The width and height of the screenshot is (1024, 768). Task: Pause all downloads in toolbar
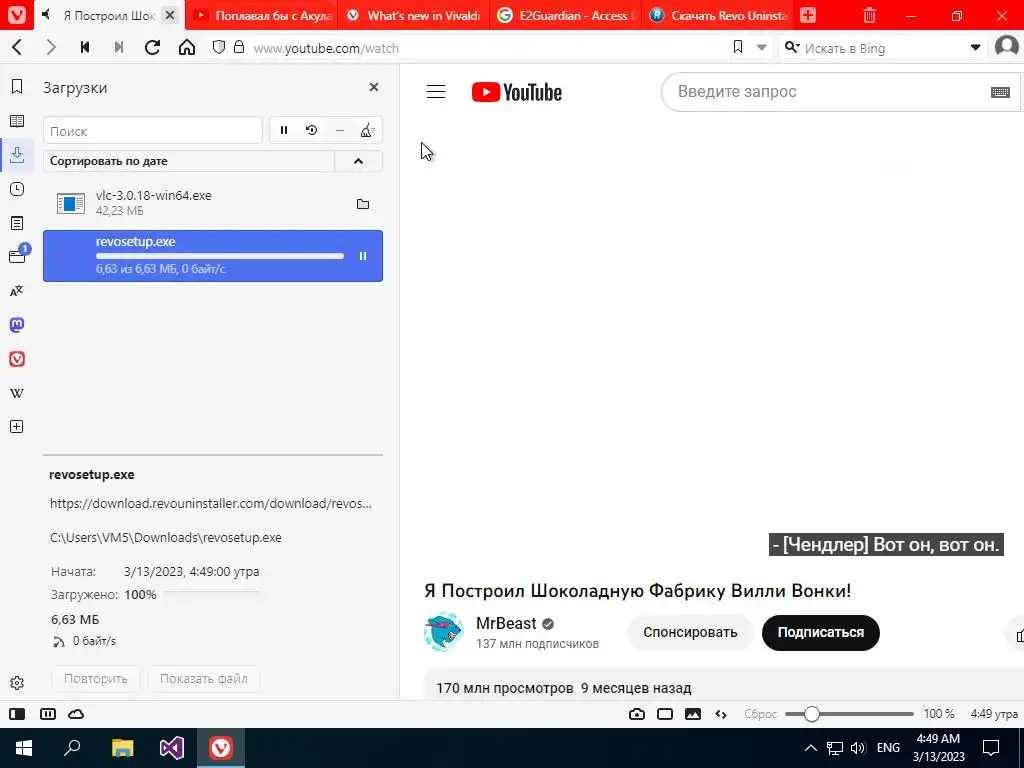(284, 131)
